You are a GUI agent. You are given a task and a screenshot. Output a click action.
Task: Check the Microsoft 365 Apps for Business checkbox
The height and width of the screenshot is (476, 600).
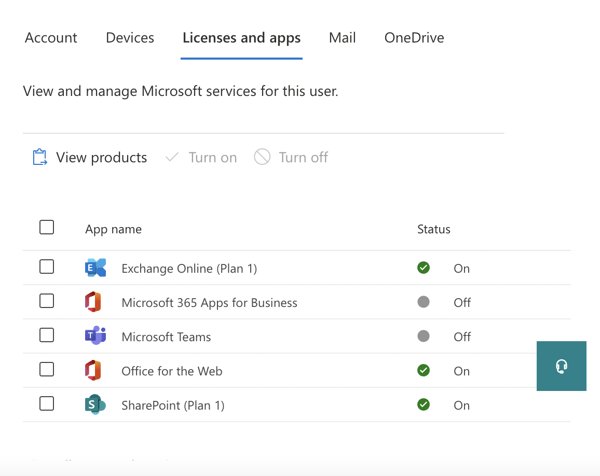[x=47, y=301]
